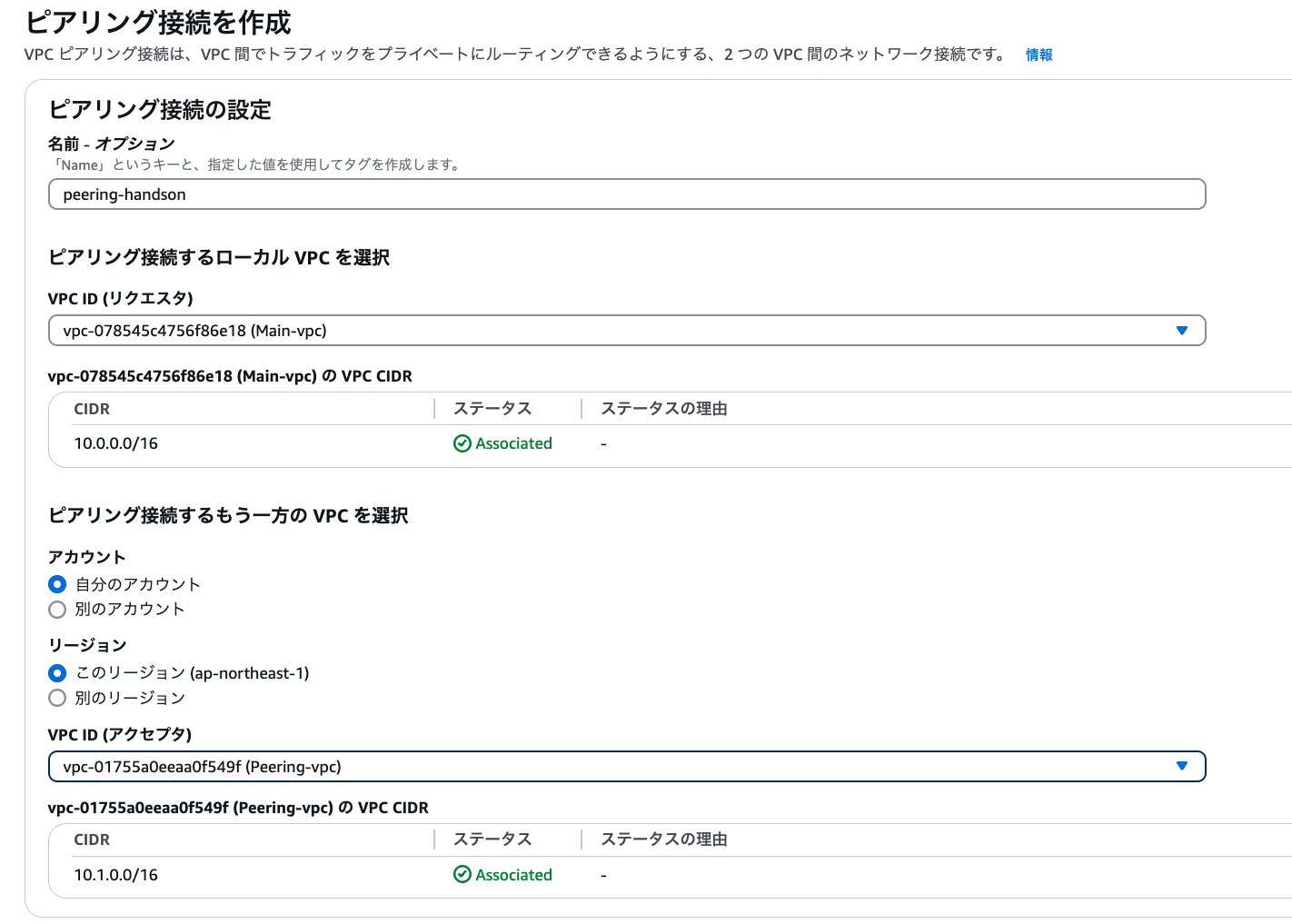
Task: Click the ピアリング接続を作成 page title
Action: [x=158, y=22]
